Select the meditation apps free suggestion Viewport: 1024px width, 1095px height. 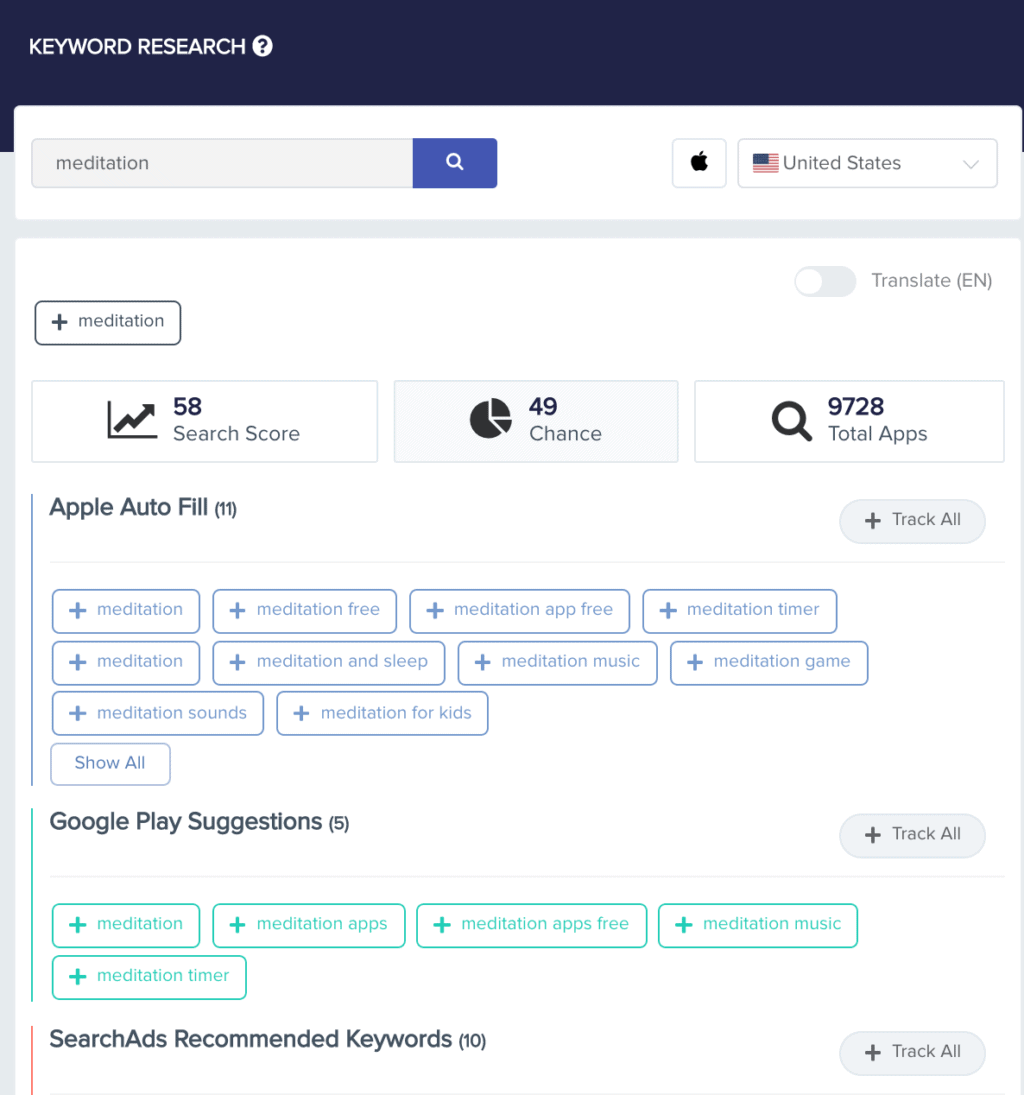[531, 925]
